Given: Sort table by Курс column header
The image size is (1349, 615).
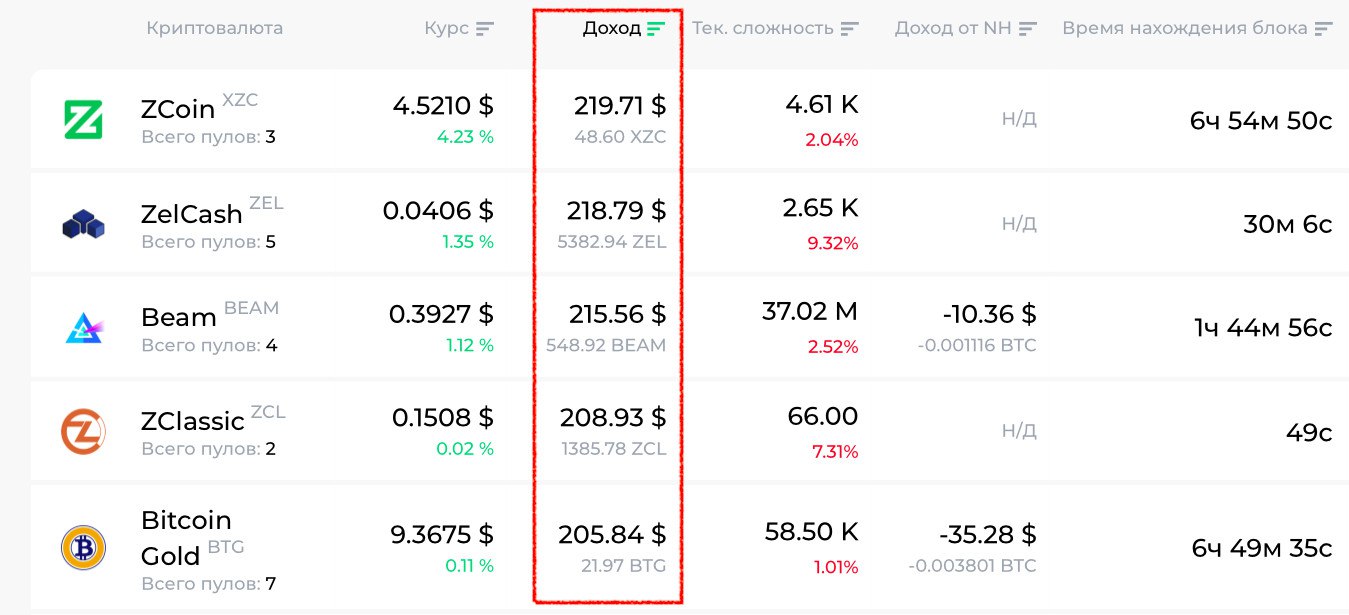Looking at the screenshot, I should 446,28.
